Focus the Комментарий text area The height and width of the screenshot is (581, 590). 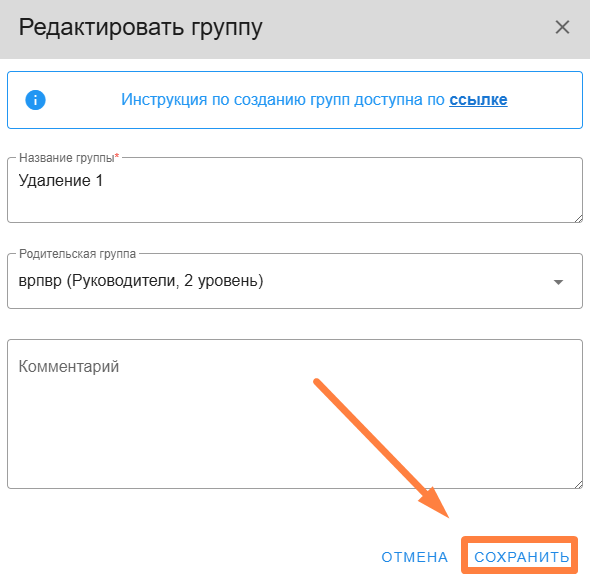(x=295, y=414)
